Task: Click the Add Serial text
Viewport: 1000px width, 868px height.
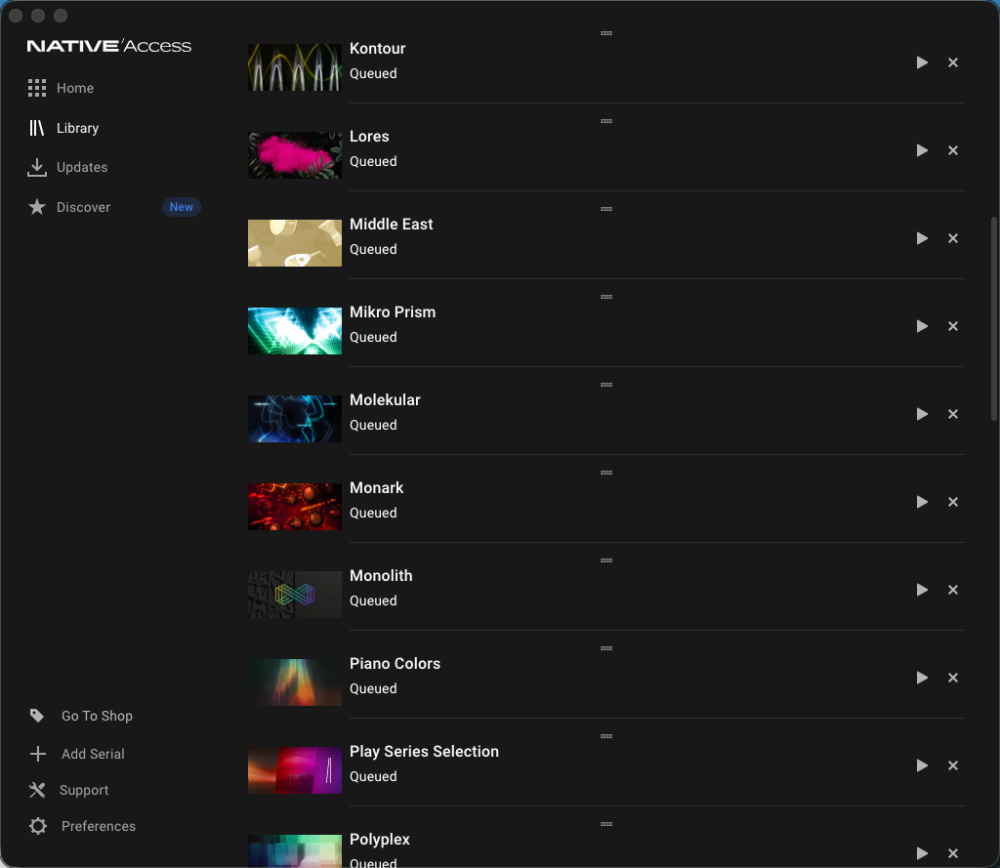Action: pyautogui.click(x=93, y=754)
